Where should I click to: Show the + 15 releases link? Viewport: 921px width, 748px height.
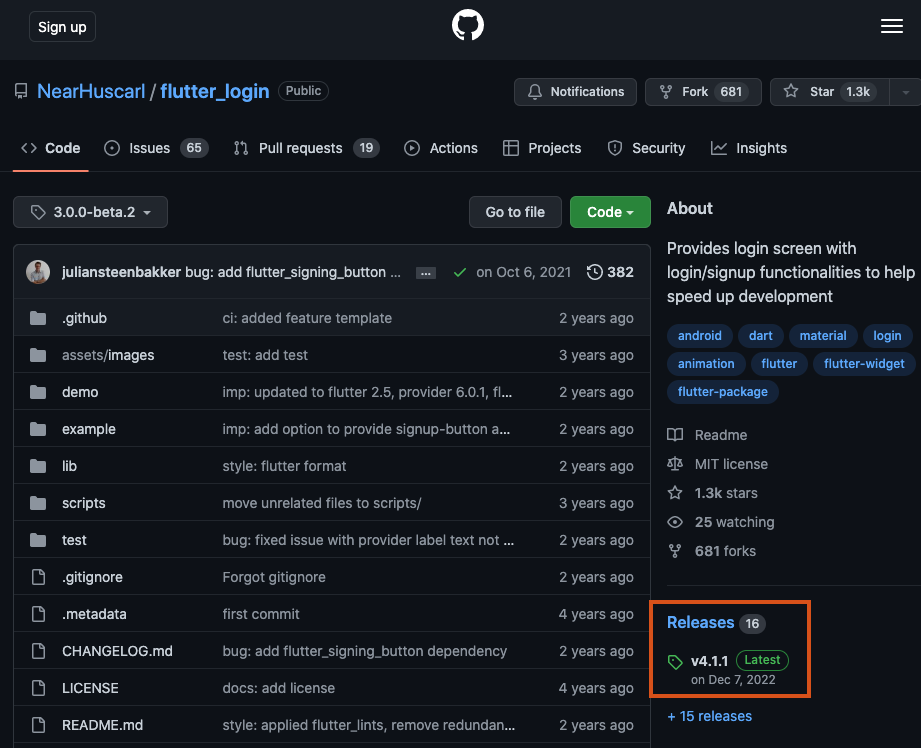click(710, 716)
